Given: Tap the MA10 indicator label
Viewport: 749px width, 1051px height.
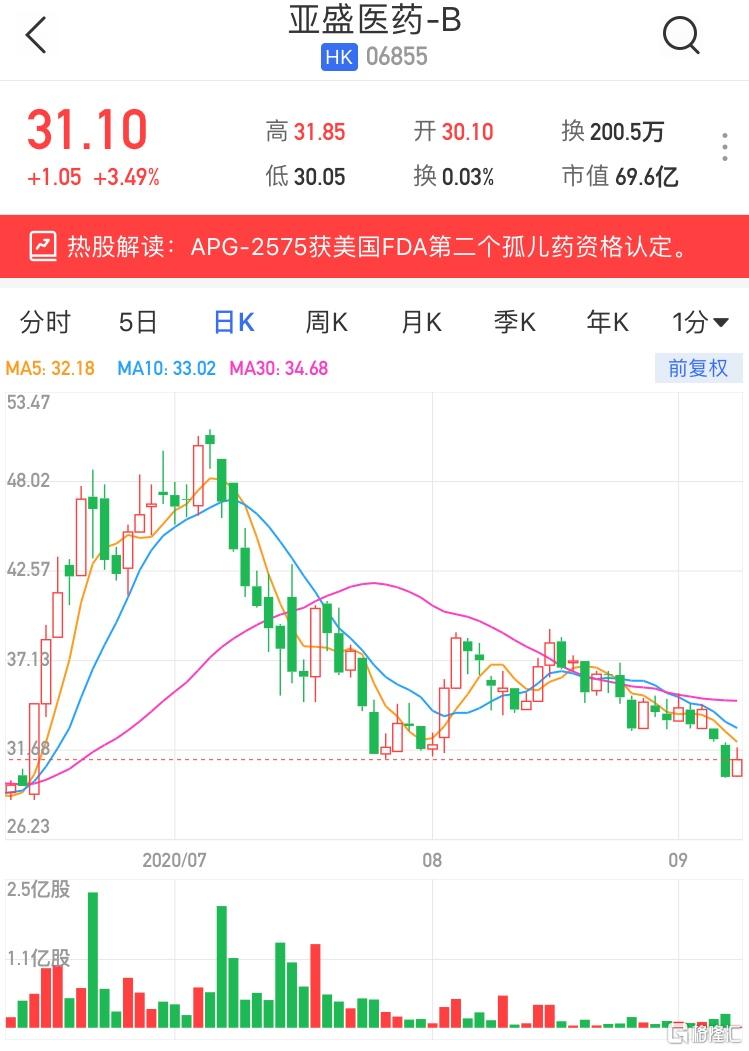Looking at the screenshot, I should pos(166,368).
